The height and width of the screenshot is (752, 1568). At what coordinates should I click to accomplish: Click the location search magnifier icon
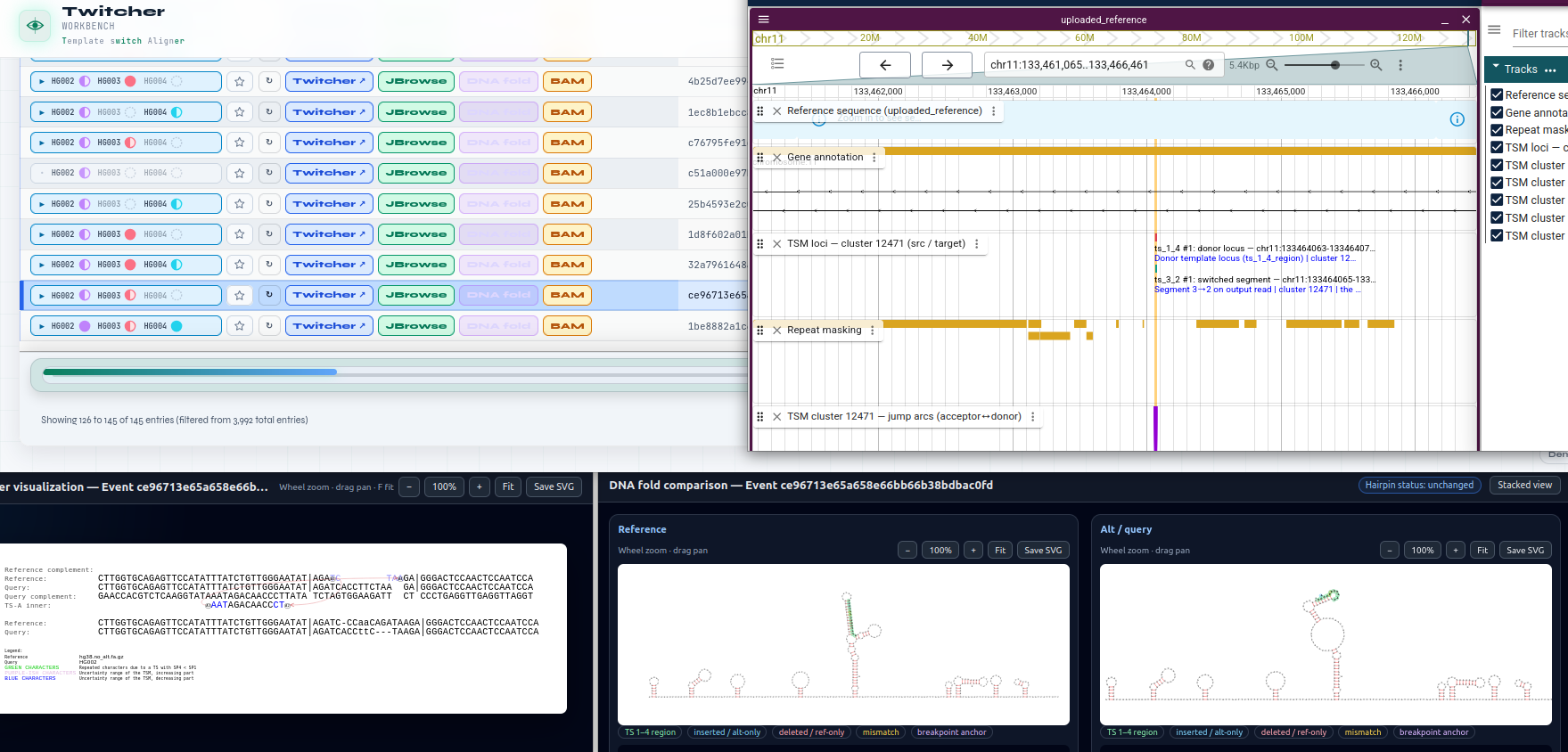(x=1190, y=65)
